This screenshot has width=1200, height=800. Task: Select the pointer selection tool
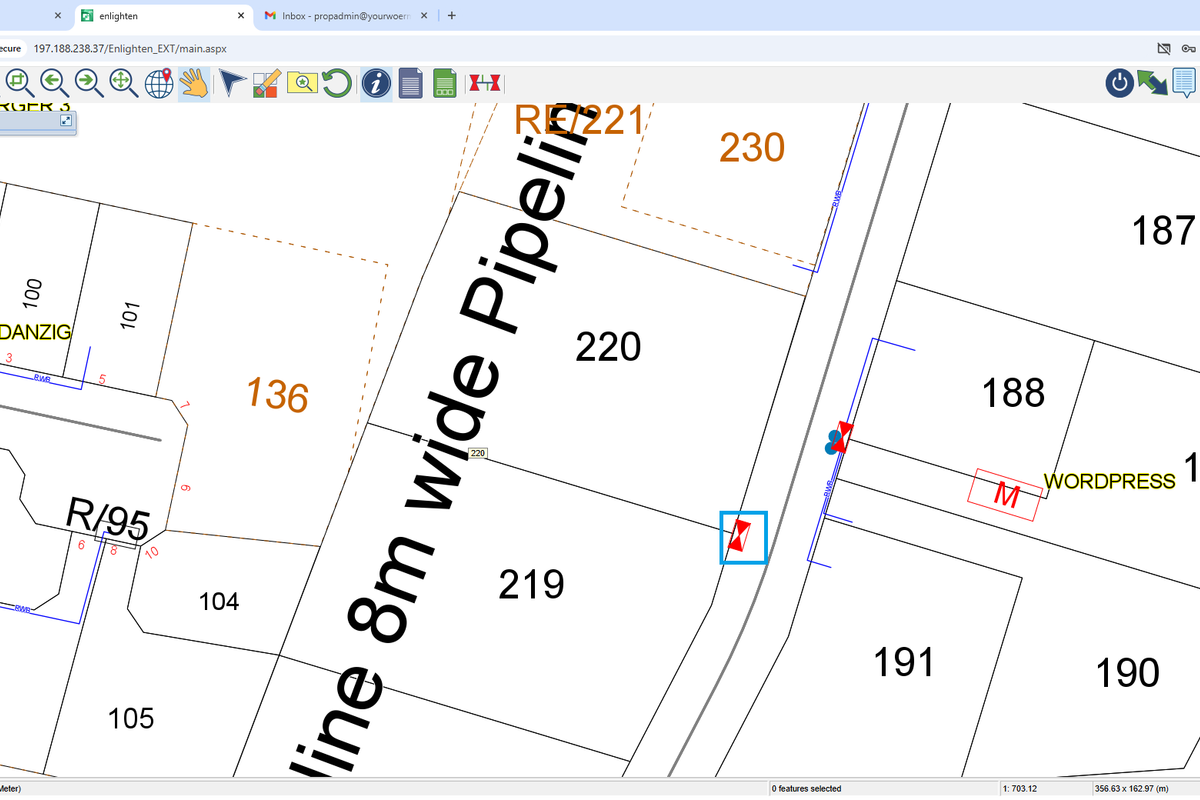click(230, 84)
